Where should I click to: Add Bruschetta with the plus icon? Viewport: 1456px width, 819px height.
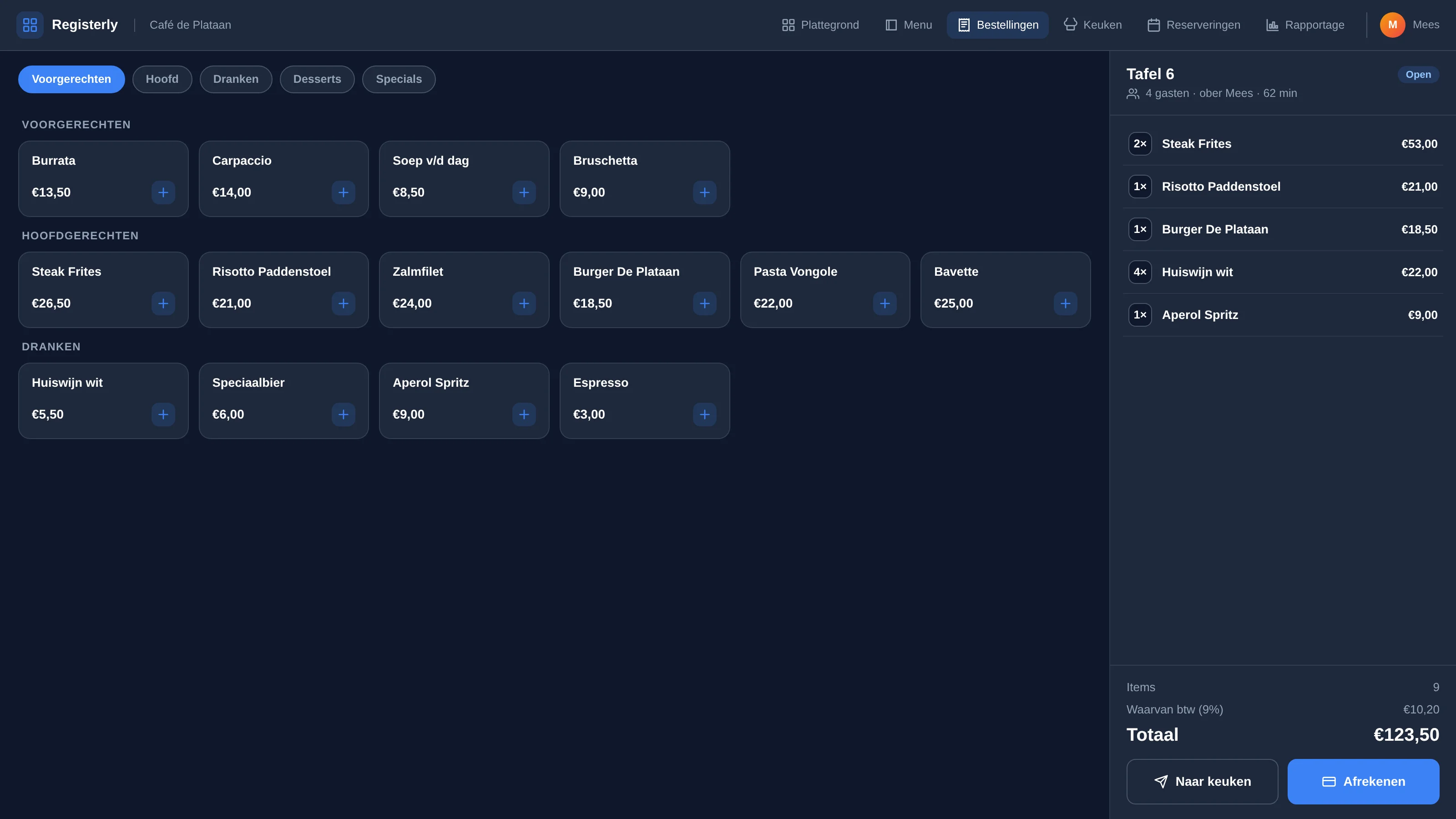tap(704, 192)
